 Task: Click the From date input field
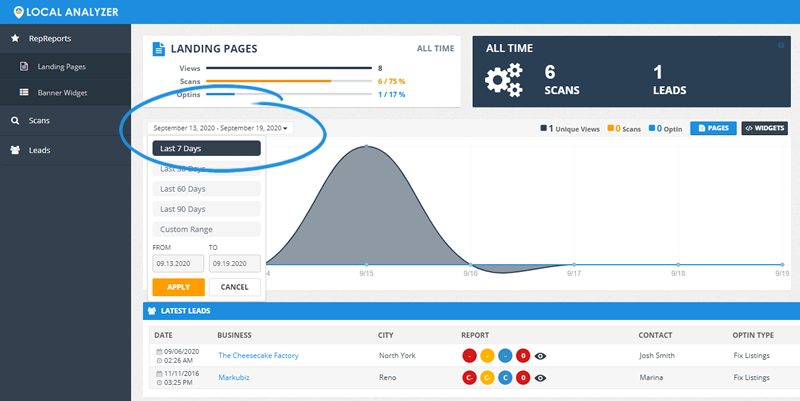178,264
